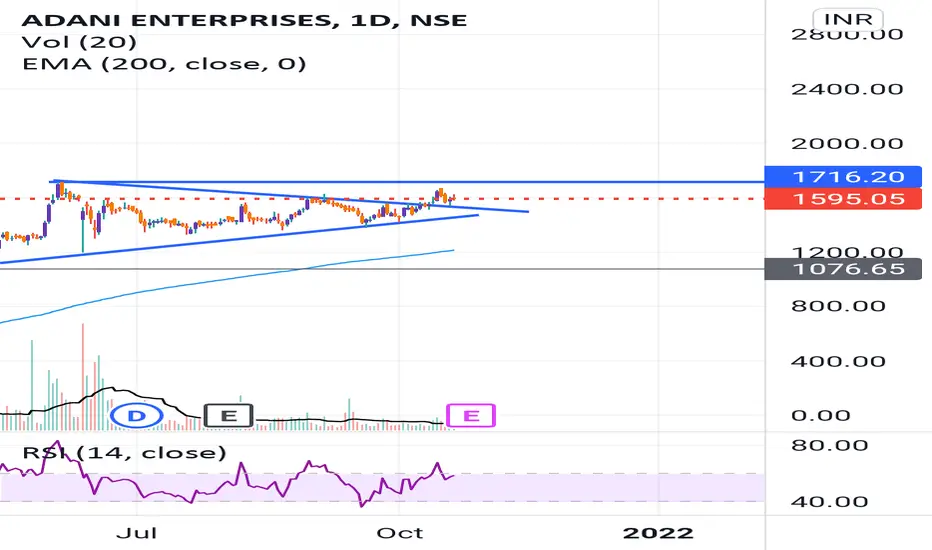Screen dimensions: 932x550
Task: Click the 2000.00 price scale label
Action: (847, 143)
